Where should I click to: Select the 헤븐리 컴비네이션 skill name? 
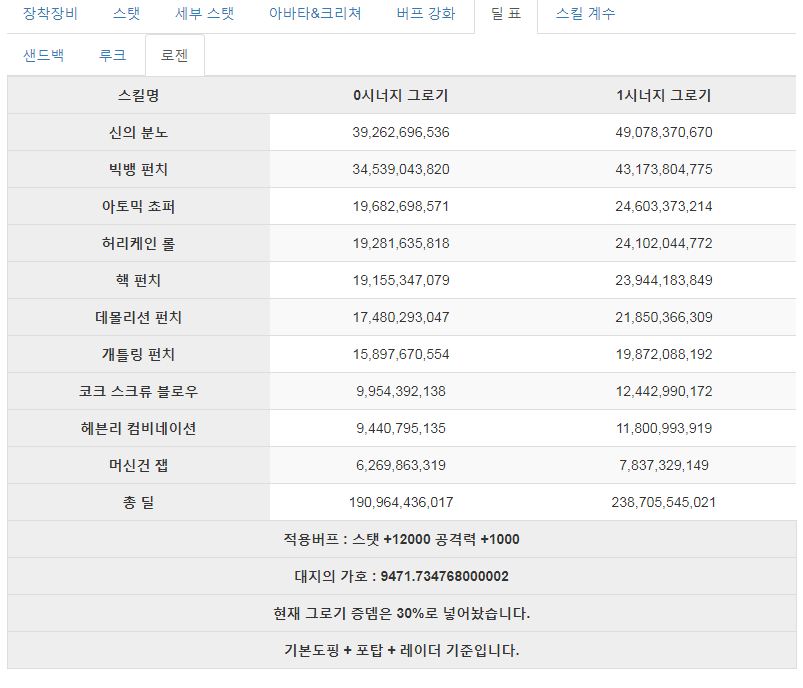[138, 428]
